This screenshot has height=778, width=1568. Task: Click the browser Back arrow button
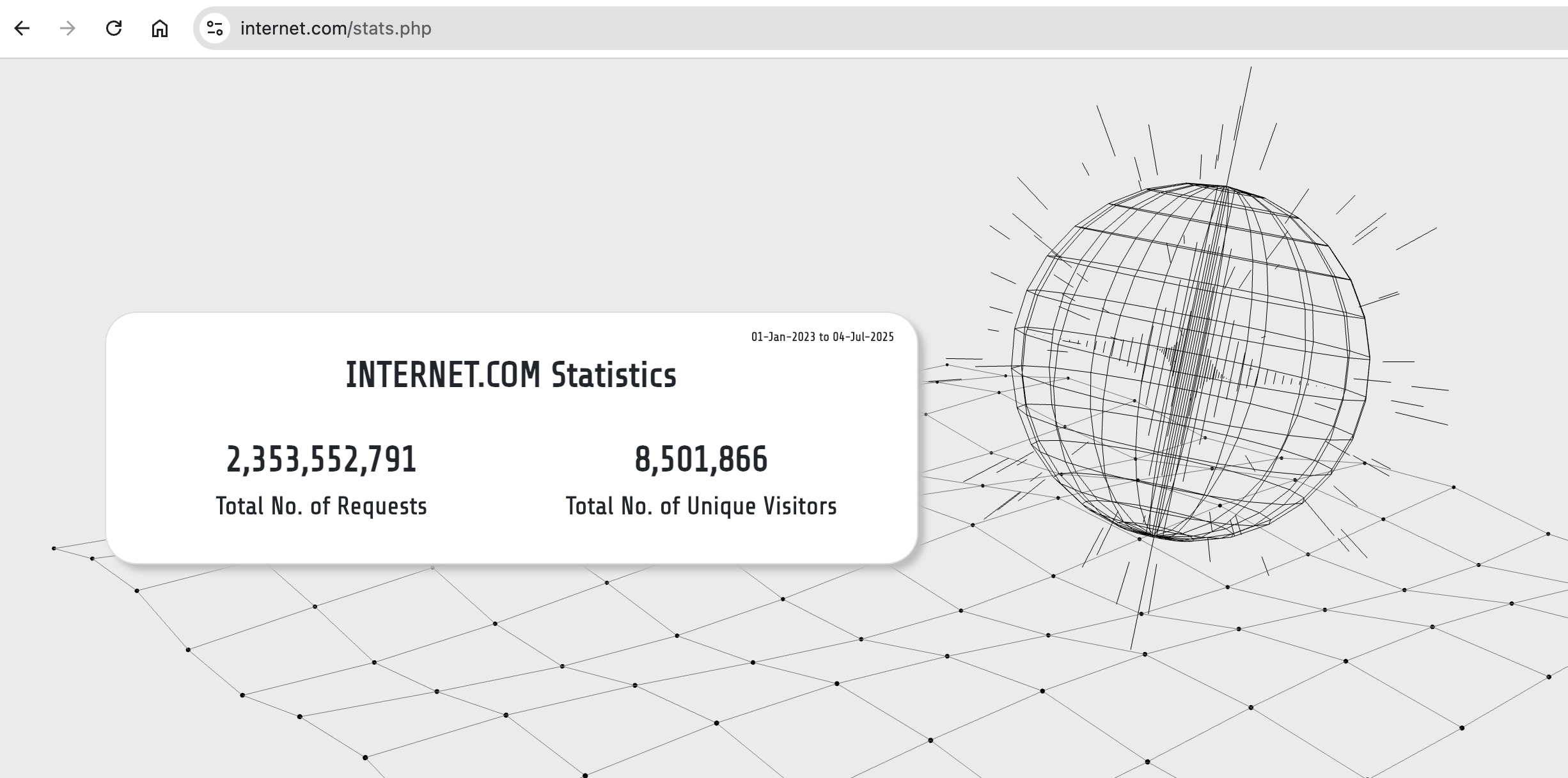pos(22,28)
